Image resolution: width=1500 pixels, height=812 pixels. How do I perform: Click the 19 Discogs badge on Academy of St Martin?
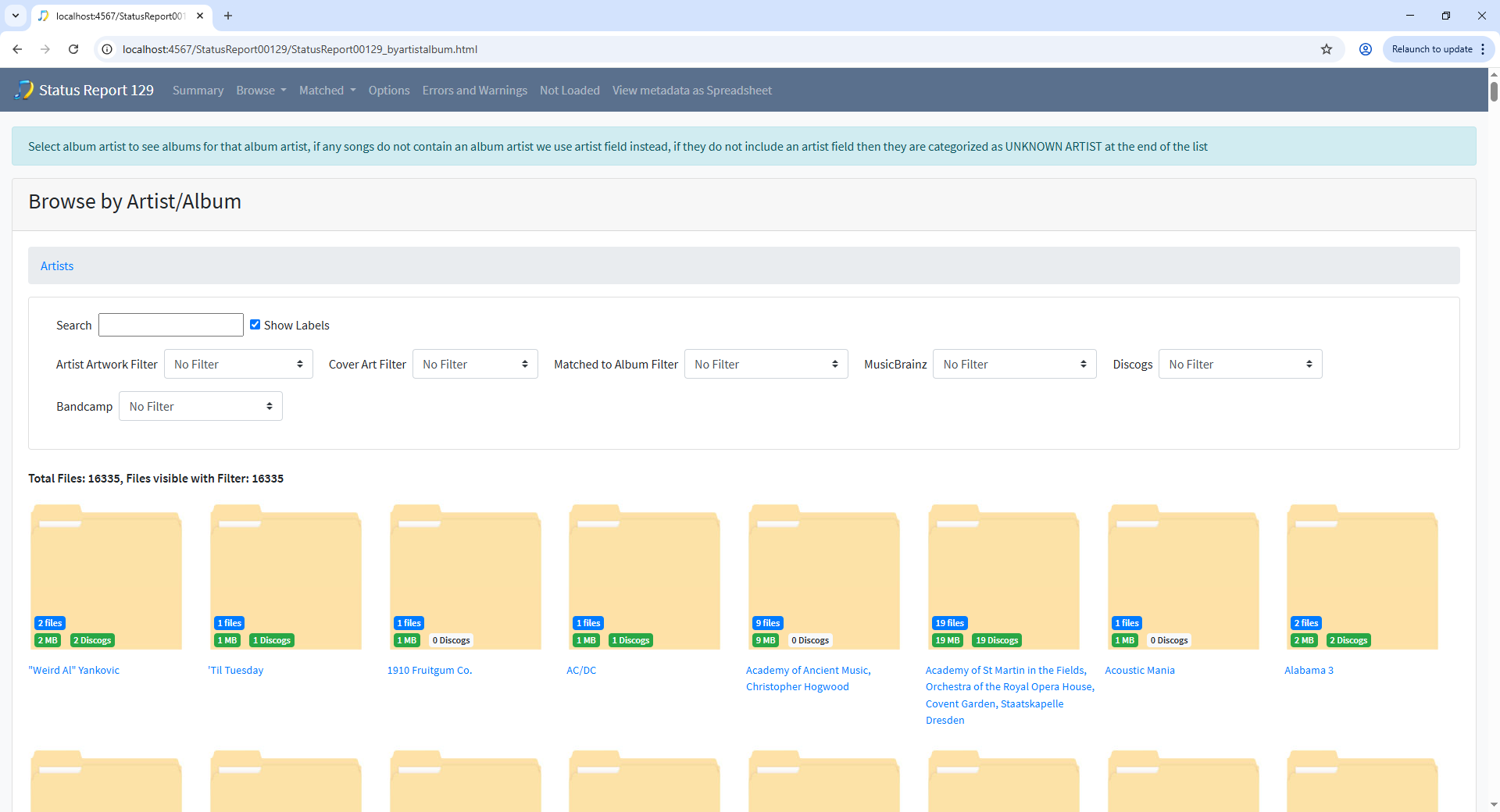pyautogui.click(x=997, y=640)
